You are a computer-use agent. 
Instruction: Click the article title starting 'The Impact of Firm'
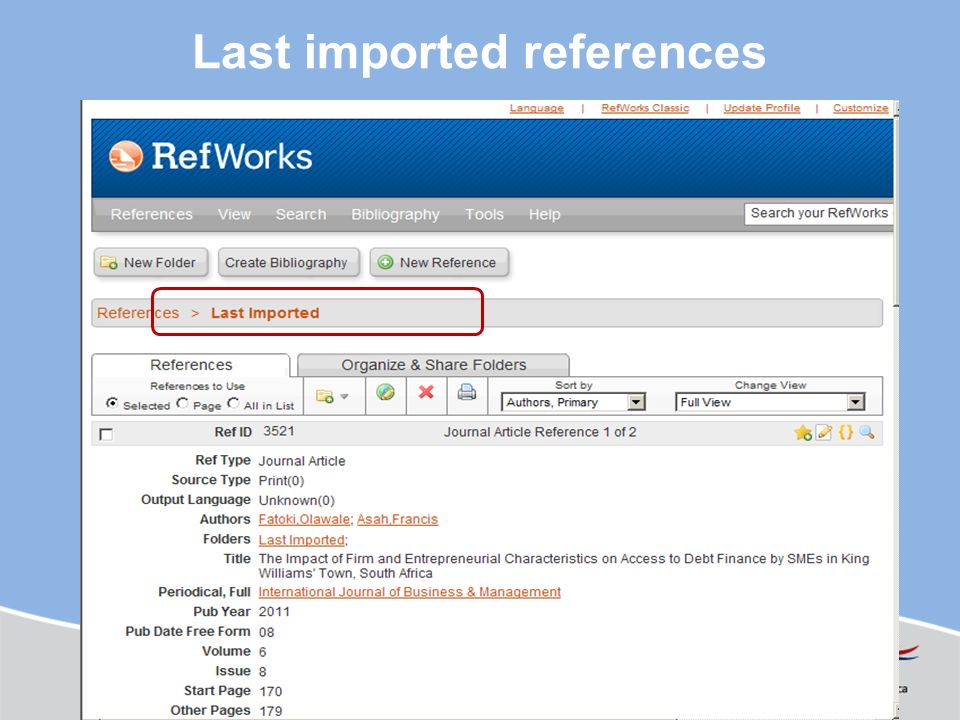[x=564, y=566]
